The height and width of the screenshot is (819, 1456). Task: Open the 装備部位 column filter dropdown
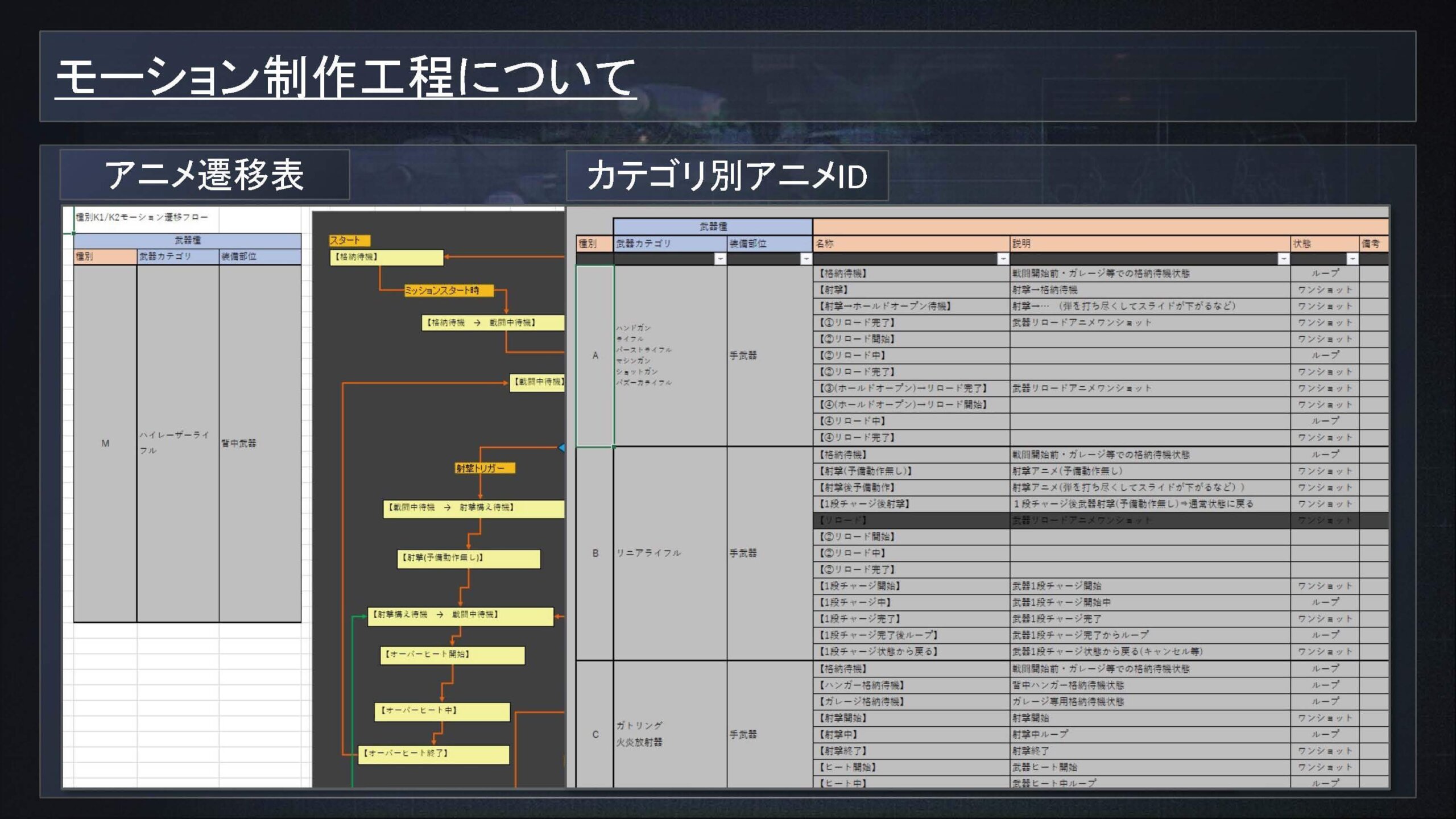[806, 259]
